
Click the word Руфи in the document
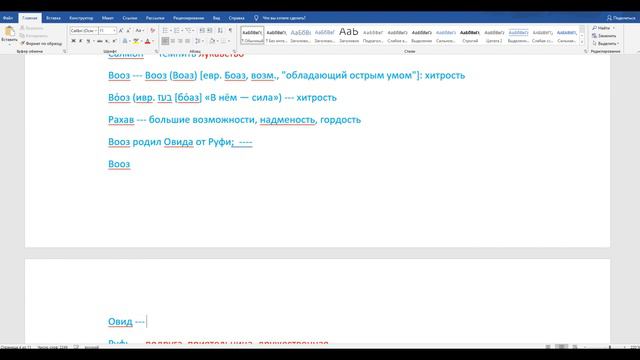221,142
